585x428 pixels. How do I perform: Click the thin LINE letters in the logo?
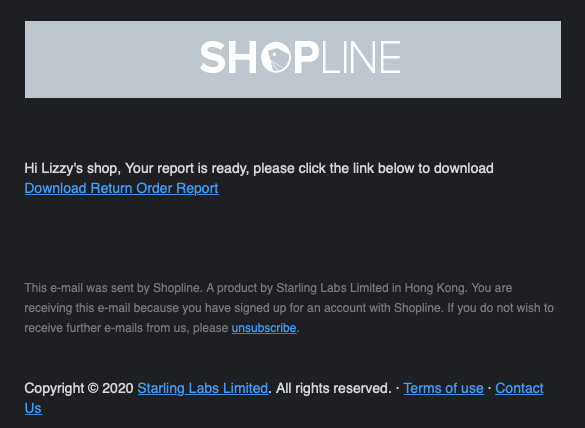click(x=361, y=57)
